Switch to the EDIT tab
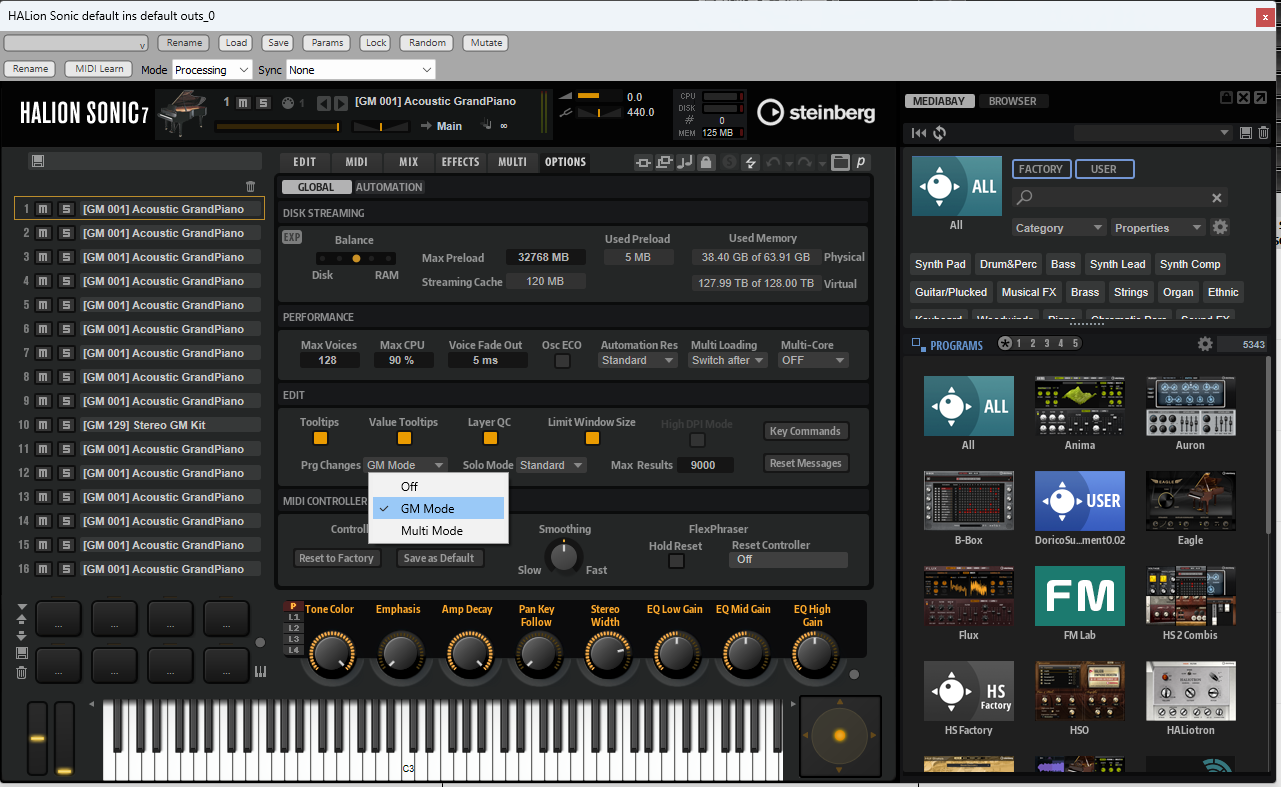 (305, 162)
